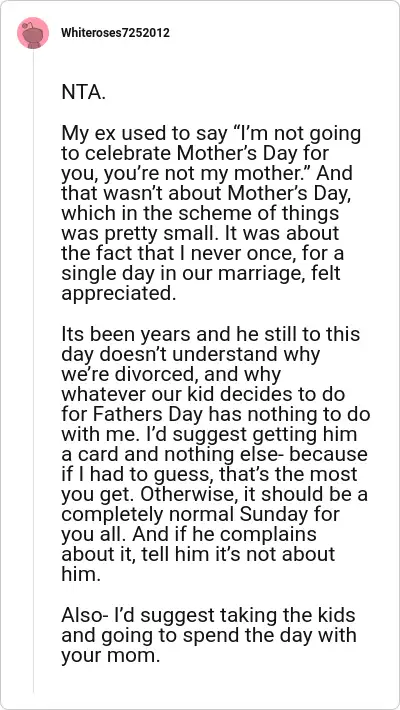
Task: Click the line 'which in the scheme of things'
Action: coord(200,214)
